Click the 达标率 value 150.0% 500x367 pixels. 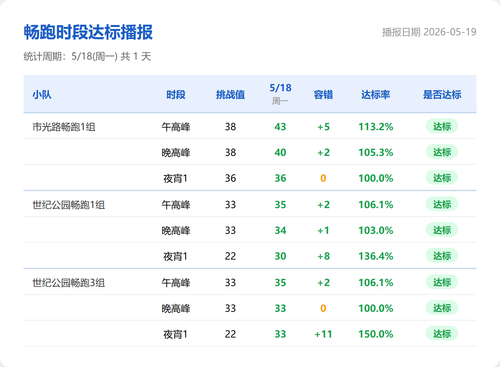tap(376, 334)
